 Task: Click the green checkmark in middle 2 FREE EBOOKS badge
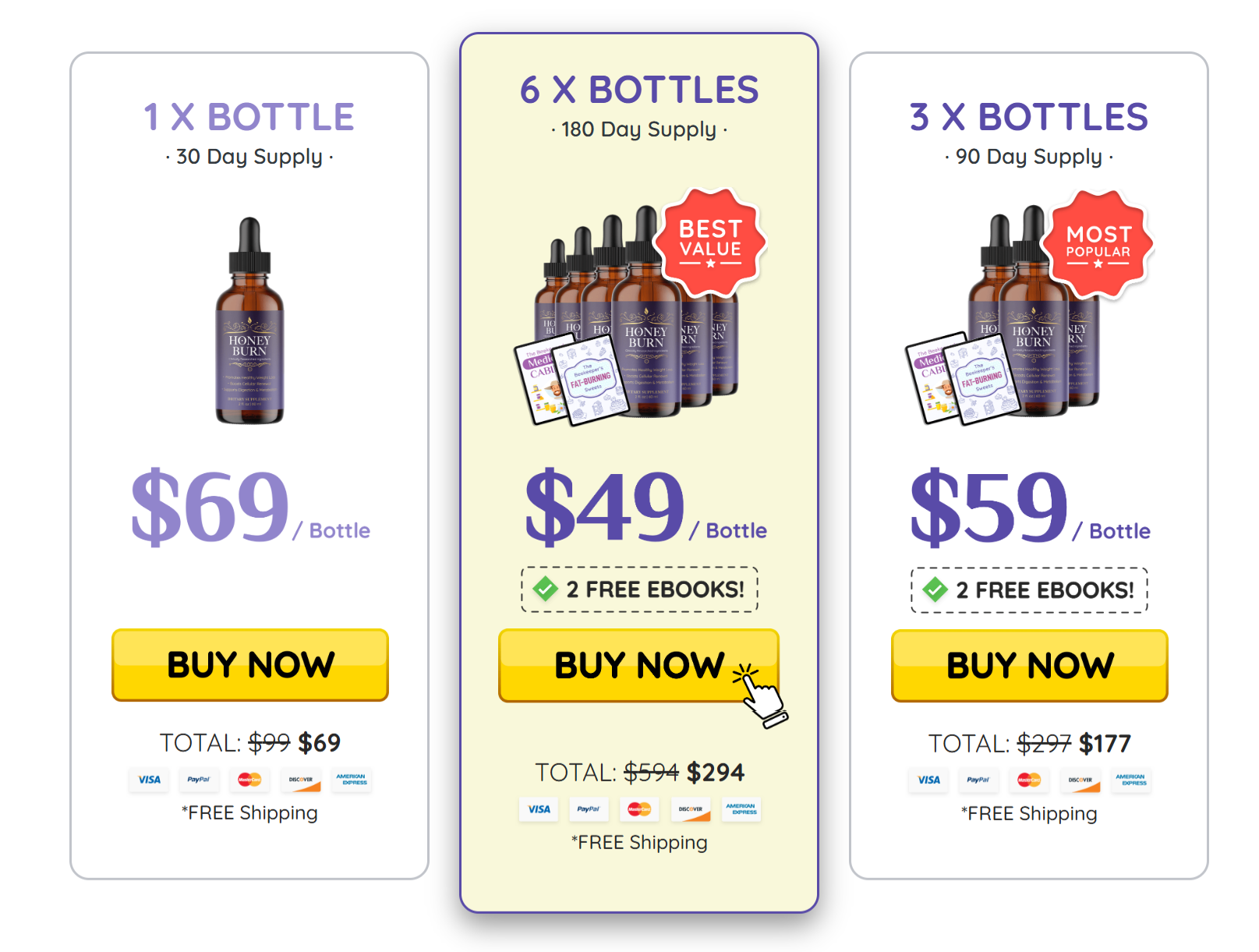(544, 589)
